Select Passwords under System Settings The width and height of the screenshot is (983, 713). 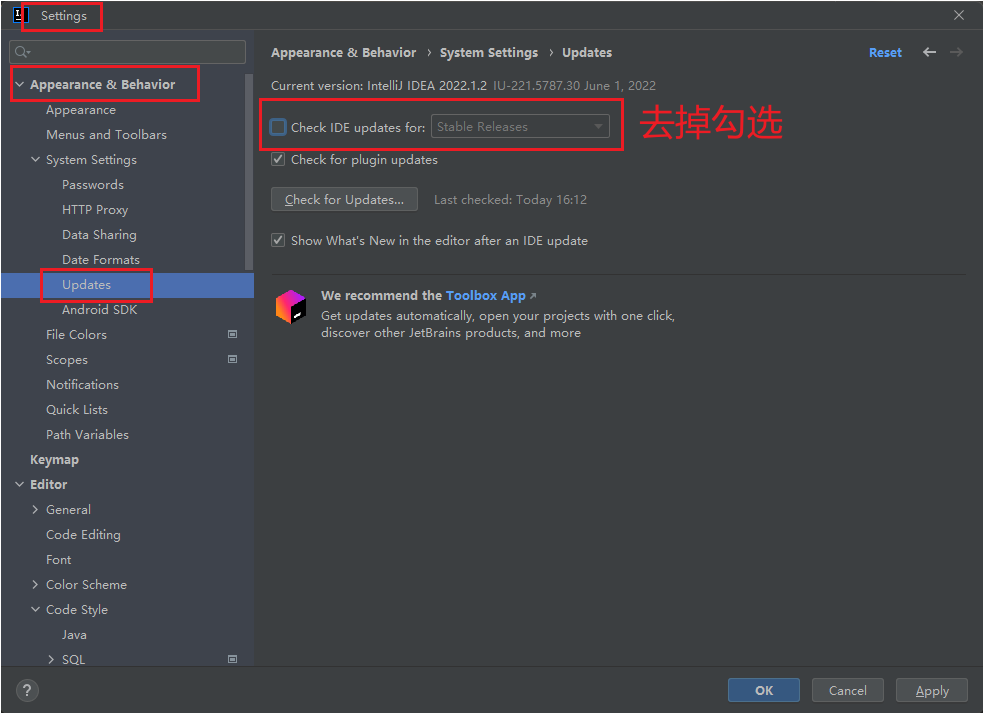pyautogui.click(x=93, y=185)
